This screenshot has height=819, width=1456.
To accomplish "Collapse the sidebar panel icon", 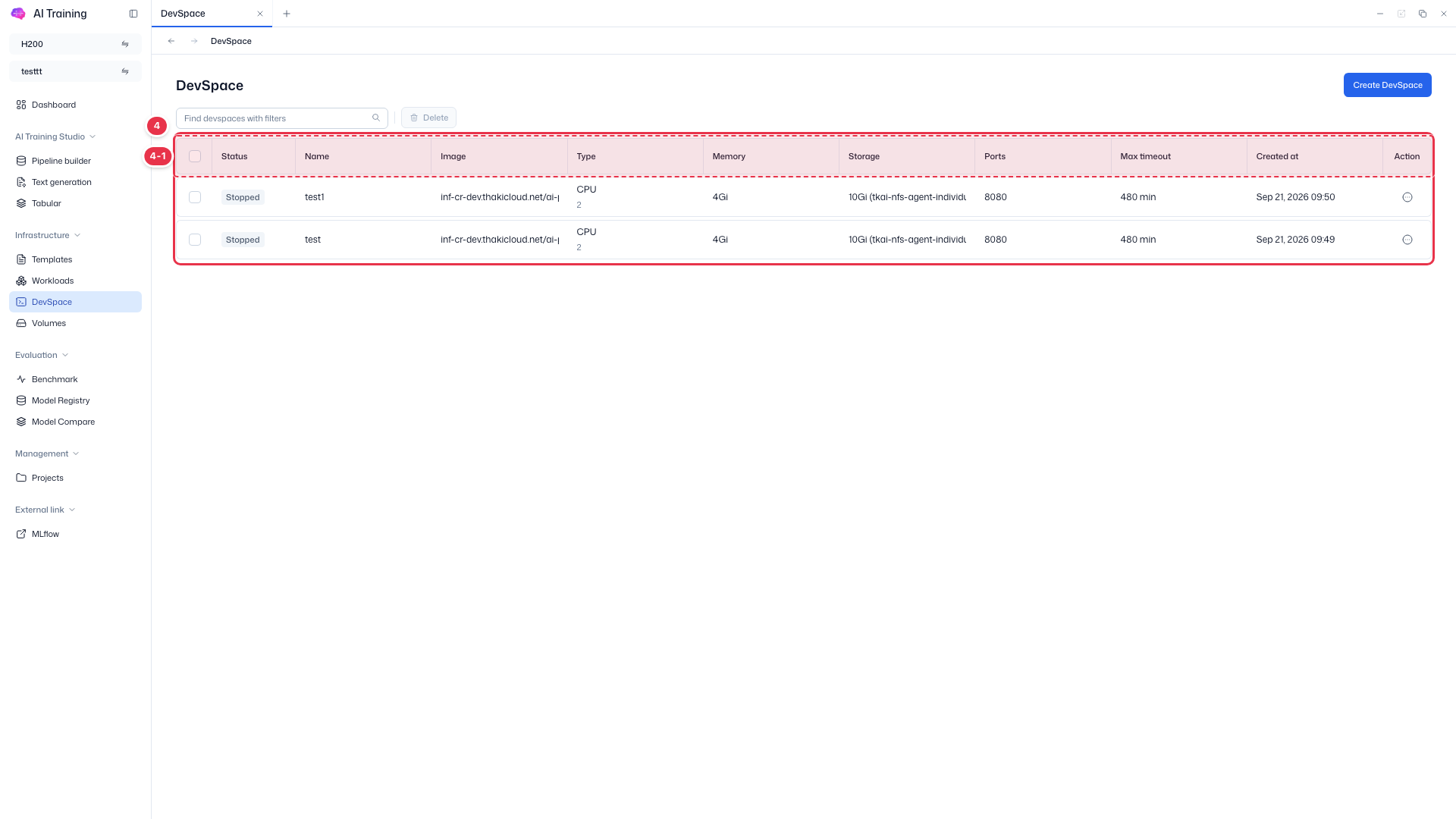I will tap(133, 14).
